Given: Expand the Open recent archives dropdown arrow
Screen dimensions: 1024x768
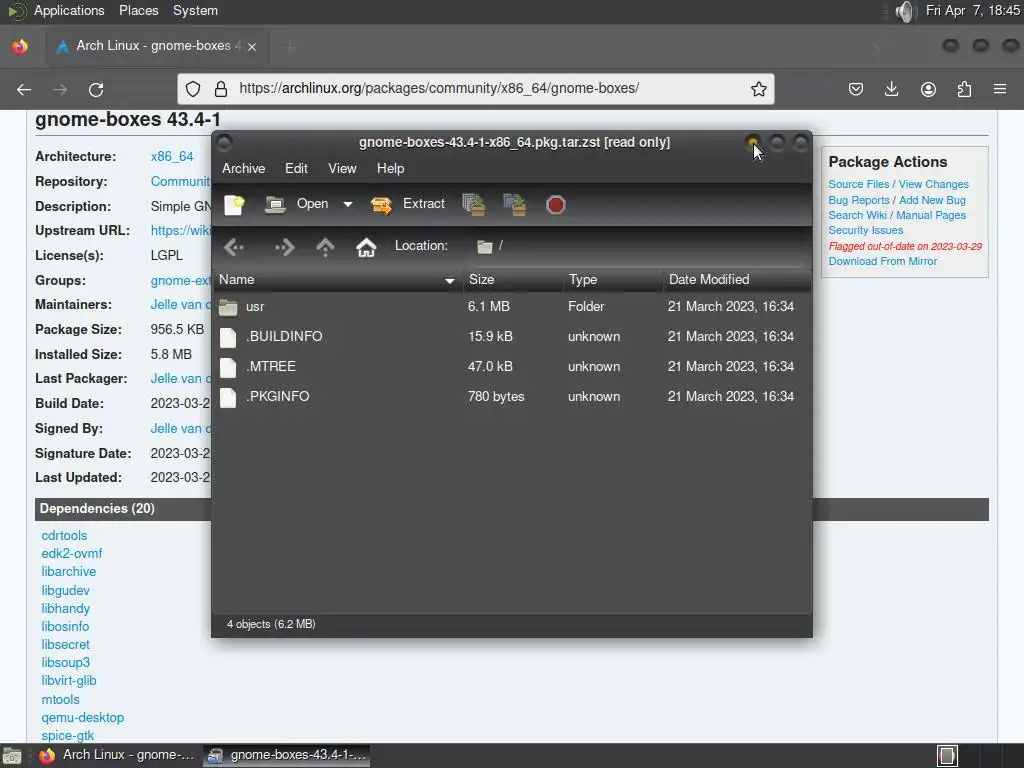Looking at the screenshot, I should point(348,204).
